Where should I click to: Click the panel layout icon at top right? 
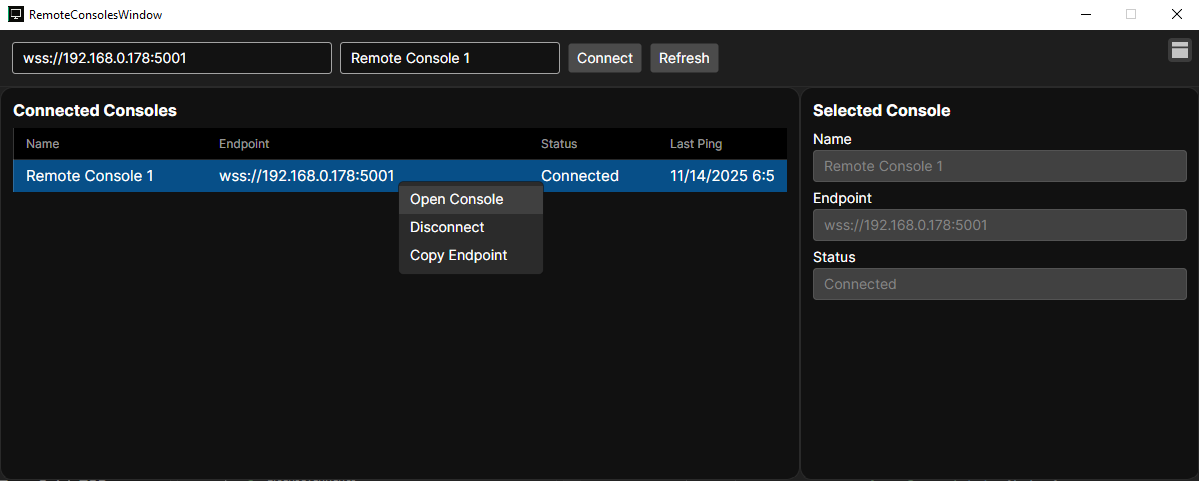click(x=1179, y=51)
